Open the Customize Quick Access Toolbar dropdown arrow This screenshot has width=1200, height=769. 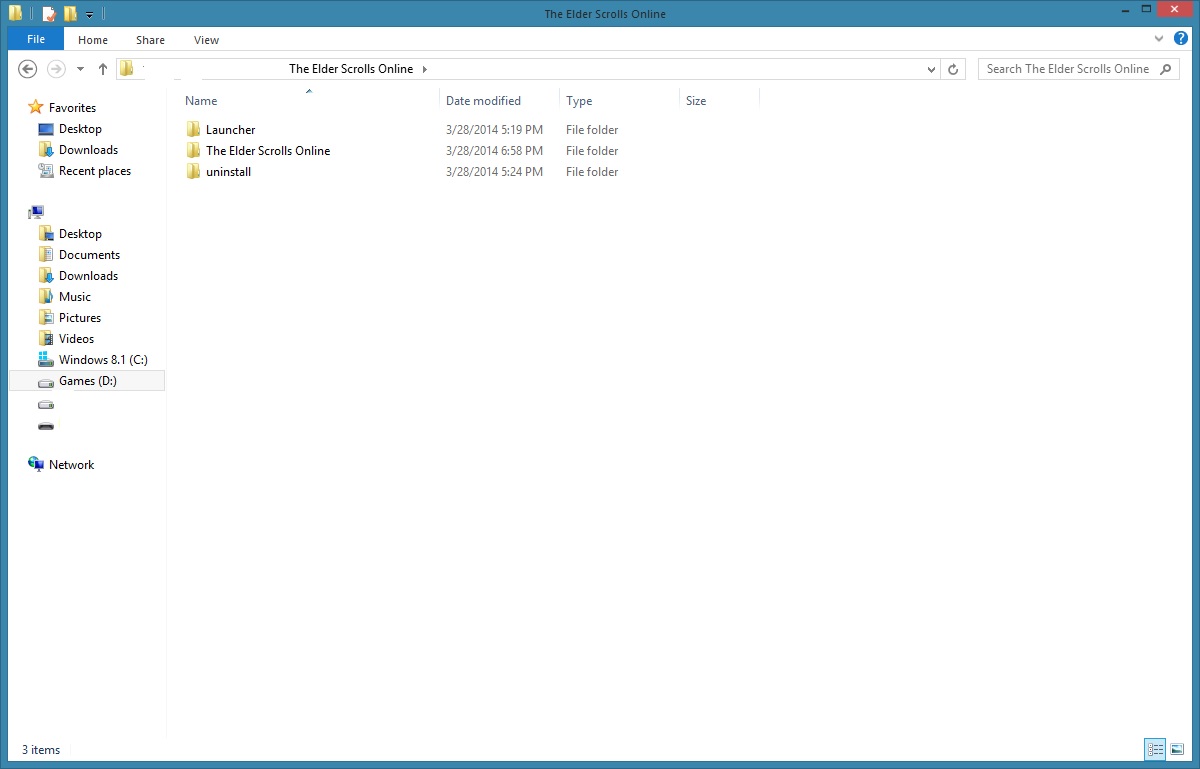(89, 15)
